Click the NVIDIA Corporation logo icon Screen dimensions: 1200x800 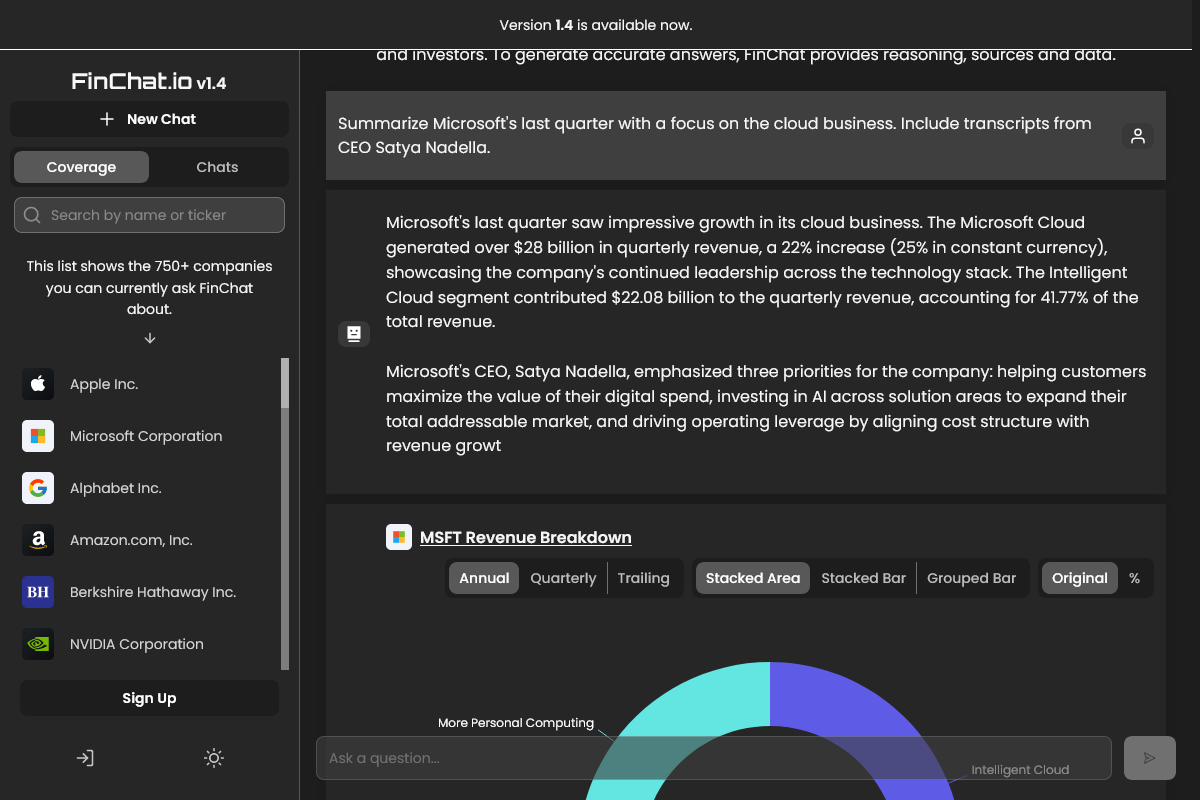38,644
